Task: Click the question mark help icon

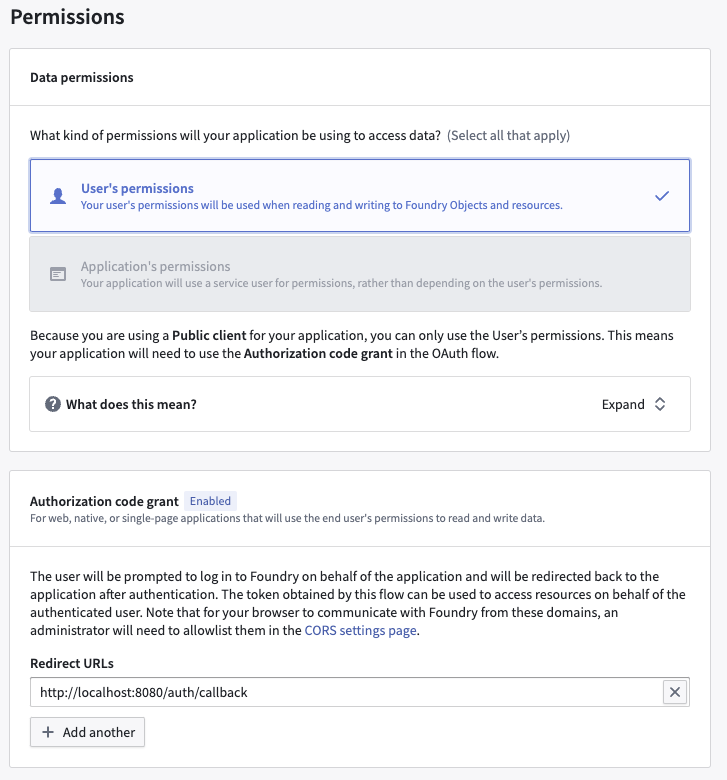Action: 53,404
